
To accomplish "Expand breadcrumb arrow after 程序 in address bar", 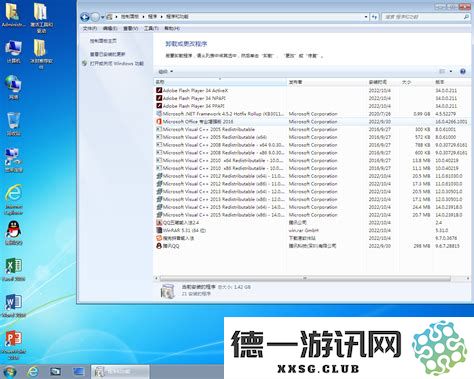I will (161, 17).
